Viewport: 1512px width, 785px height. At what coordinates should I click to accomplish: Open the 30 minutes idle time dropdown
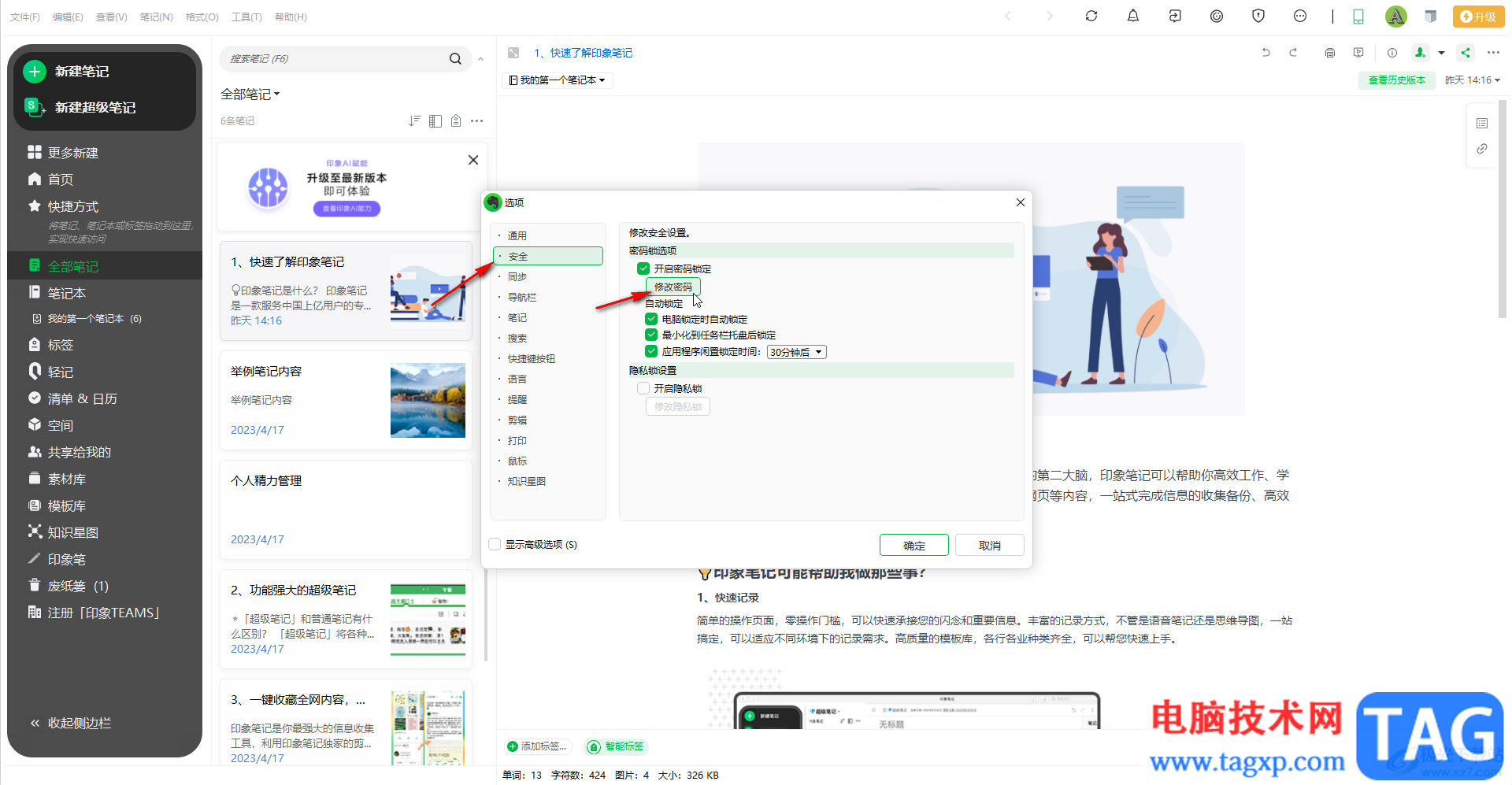[x=797, y=352]
